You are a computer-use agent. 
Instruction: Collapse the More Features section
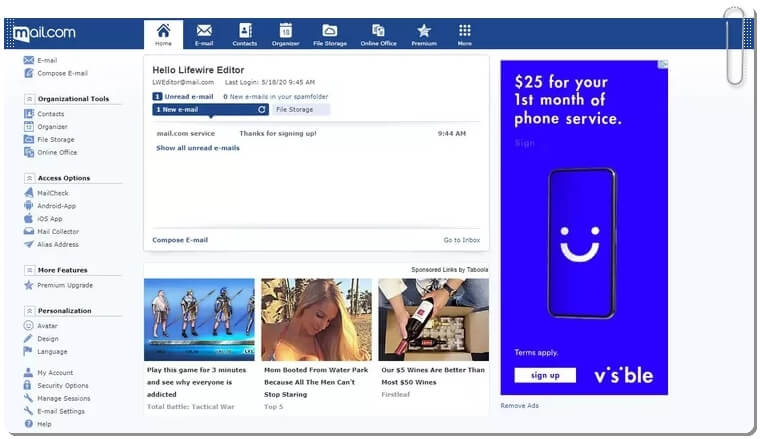point(29,270)
